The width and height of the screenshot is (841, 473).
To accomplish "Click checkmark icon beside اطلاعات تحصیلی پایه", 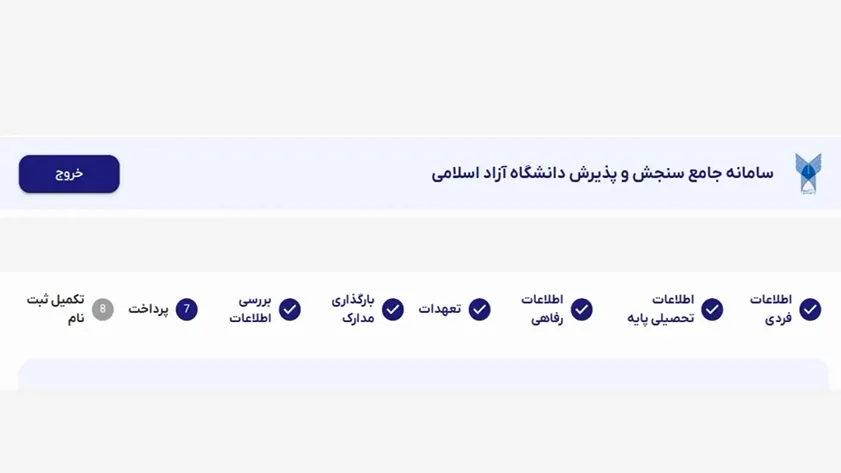I will pos(712,310).
